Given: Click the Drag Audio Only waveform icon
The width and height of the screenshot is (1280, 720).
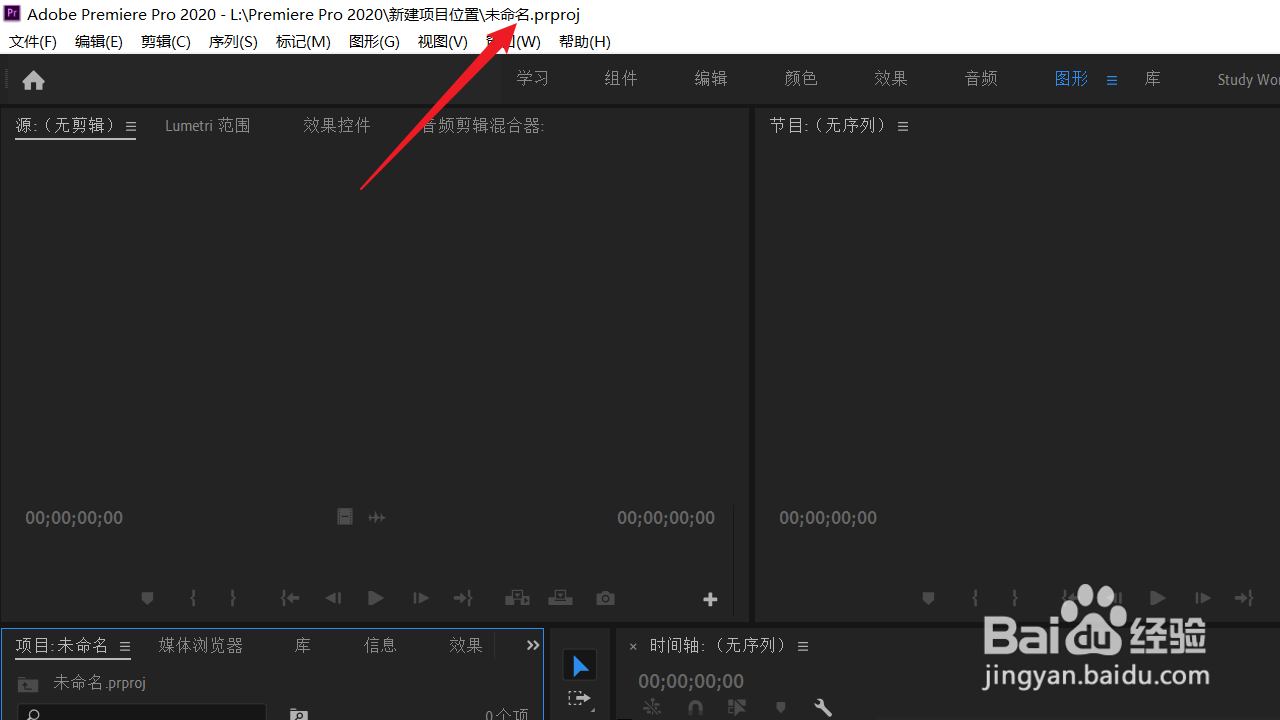Looking at the screenshot, I should [x=377, y=517].
